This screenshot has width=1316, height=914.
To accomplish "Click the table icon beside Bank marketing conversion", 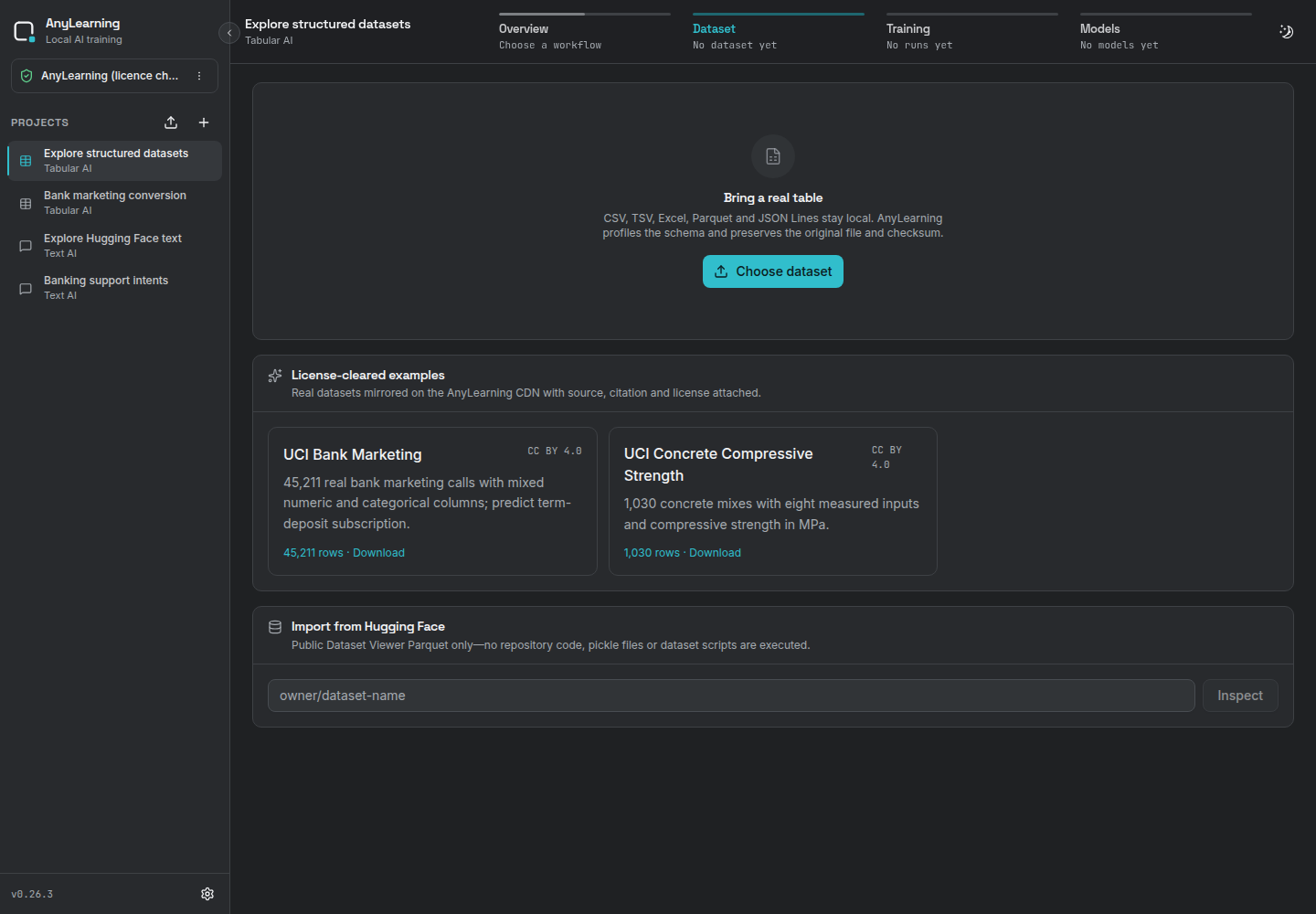I will point(26,204).
